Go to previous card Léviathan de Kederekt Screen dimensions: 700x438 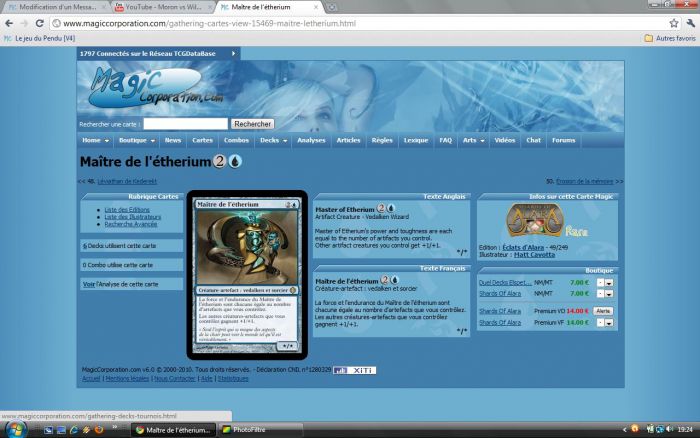coord(127,181)
